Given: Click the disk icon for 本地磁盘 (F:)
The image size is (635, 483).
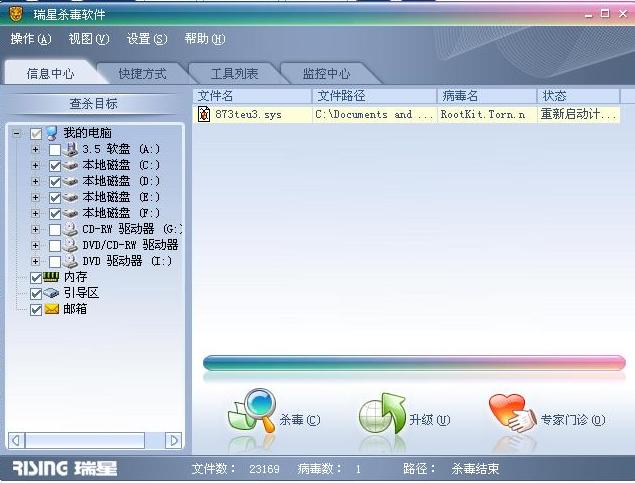Looking at the screenshot, I should coord(70,213).
